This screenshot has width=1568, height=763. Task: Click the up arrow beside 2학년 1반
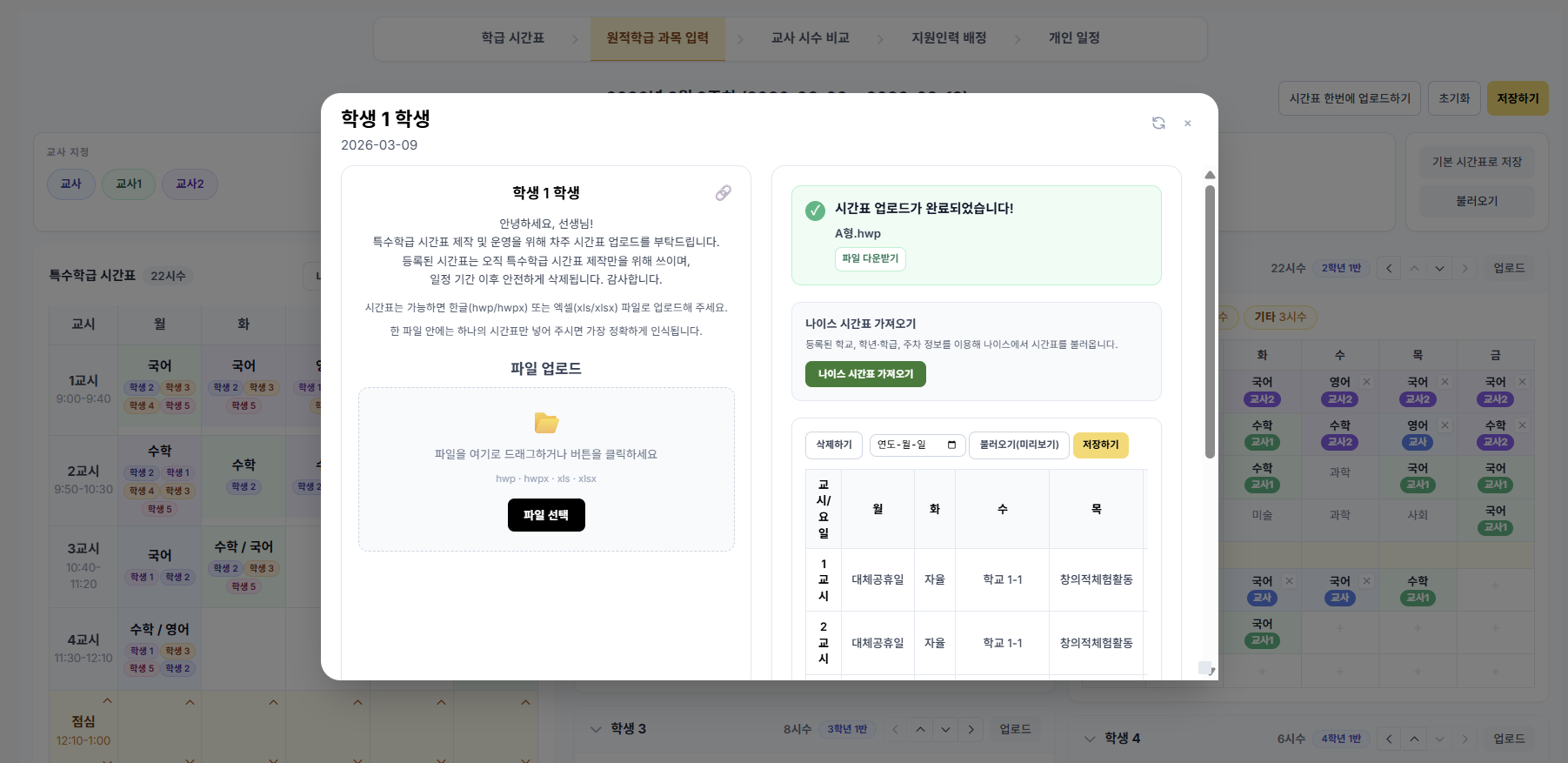[1414, 268]
